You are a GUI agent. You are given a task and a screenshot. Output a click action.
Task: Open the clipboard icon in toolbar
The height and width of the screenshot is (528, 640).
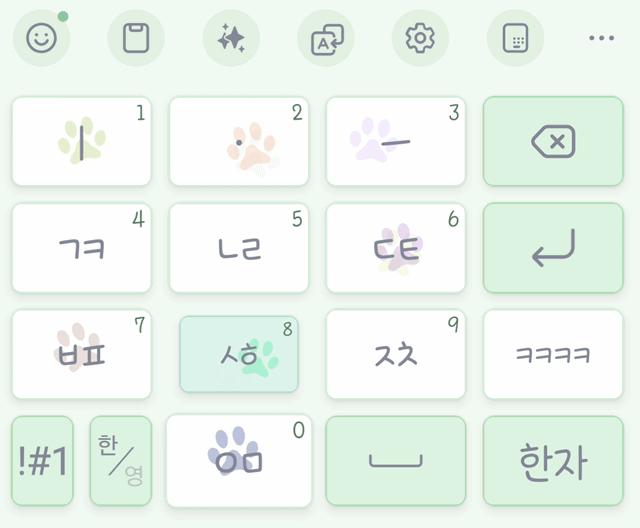(136, 38)
